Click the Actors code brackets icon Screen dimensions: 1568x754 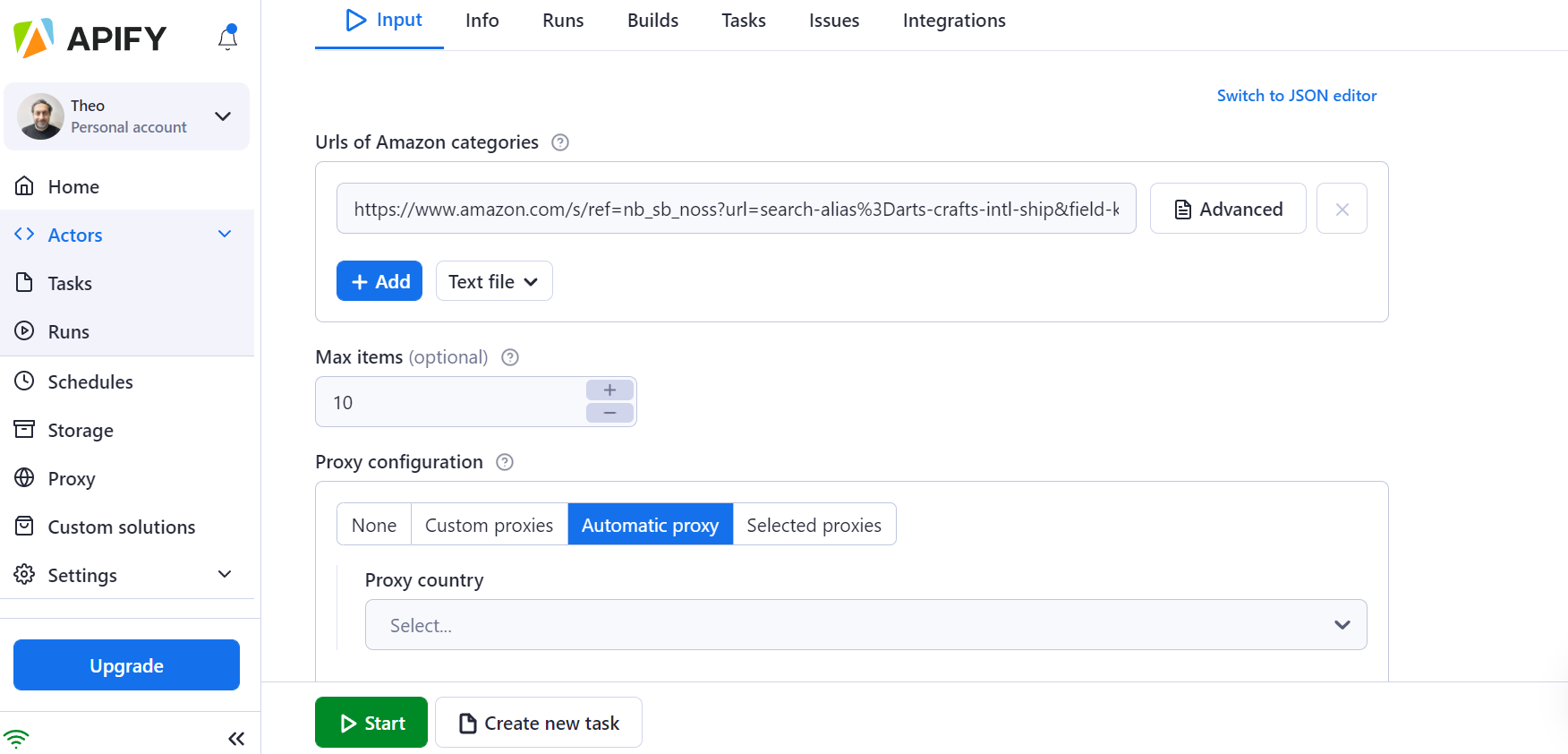pyautogui.click(x=25, y=235)
